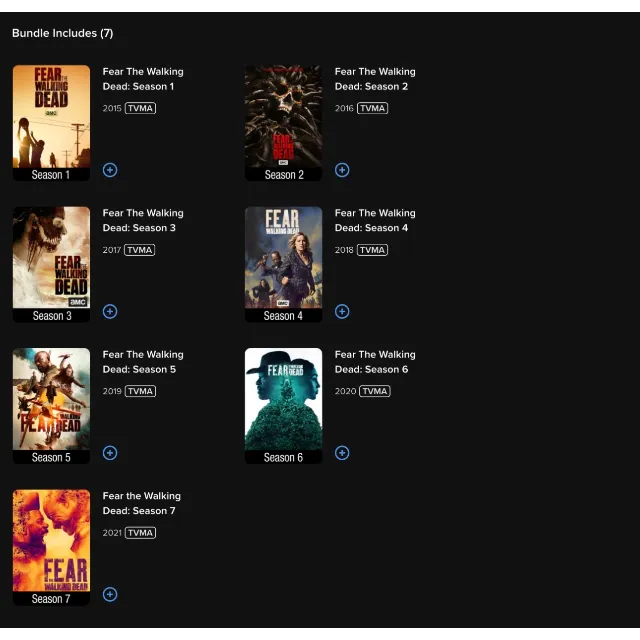Viewport: 640px width, 640px height.
Task: Click the plus icon for Season 7
Action: (x=110, y=594)
